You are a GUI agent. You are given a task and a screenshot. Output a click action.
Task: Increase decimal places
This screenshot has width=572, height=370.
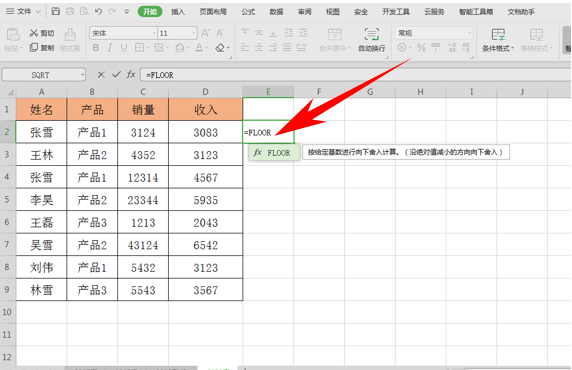click(452, 47)
